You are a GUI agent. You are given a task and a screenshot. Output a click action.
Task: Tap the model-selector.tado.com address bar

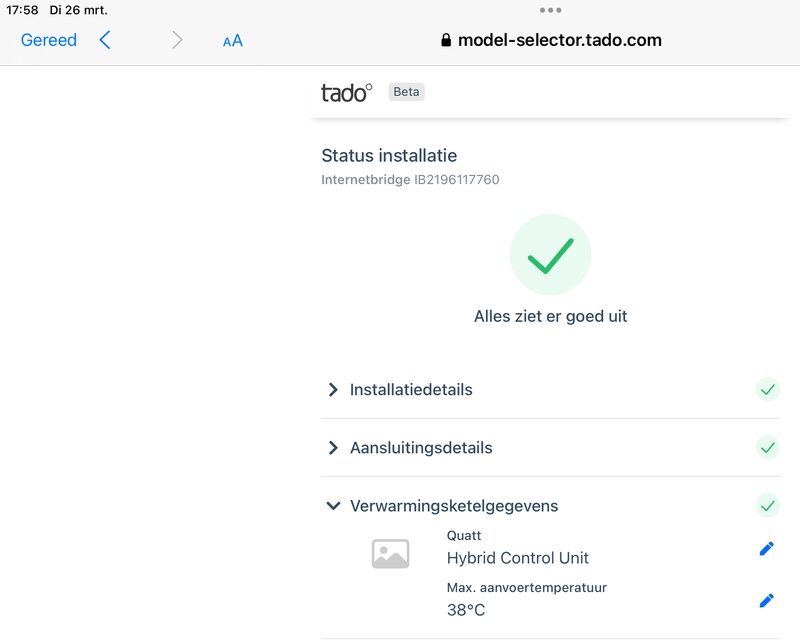click(x=559, y=41)
